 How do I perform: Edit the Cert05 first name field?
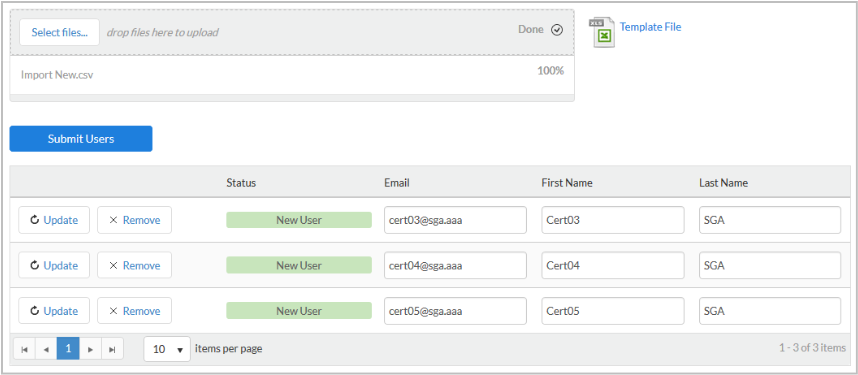pyautogui.click(x=613, y=311)
